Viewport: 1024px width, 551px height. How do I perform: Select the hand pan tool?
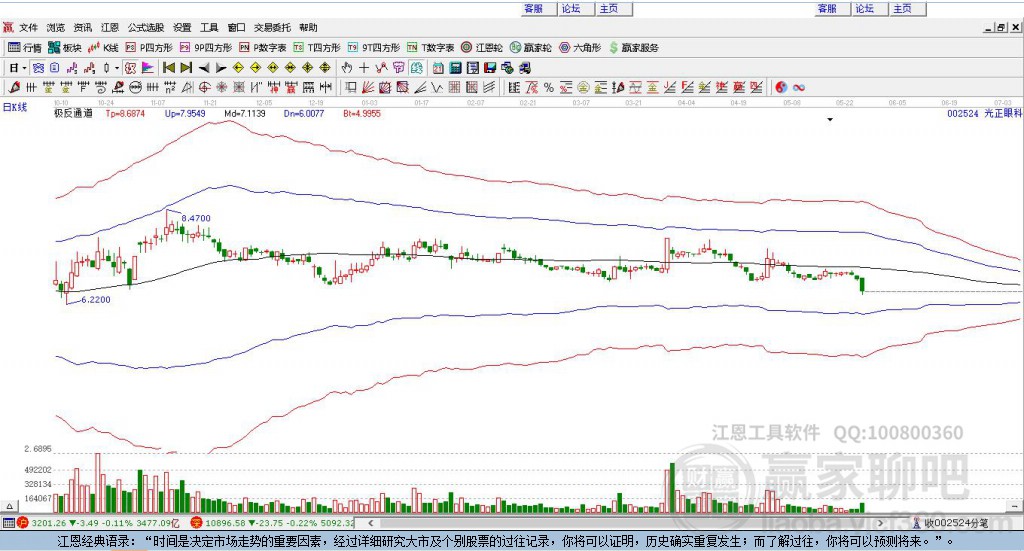click(x=346, y=68)
